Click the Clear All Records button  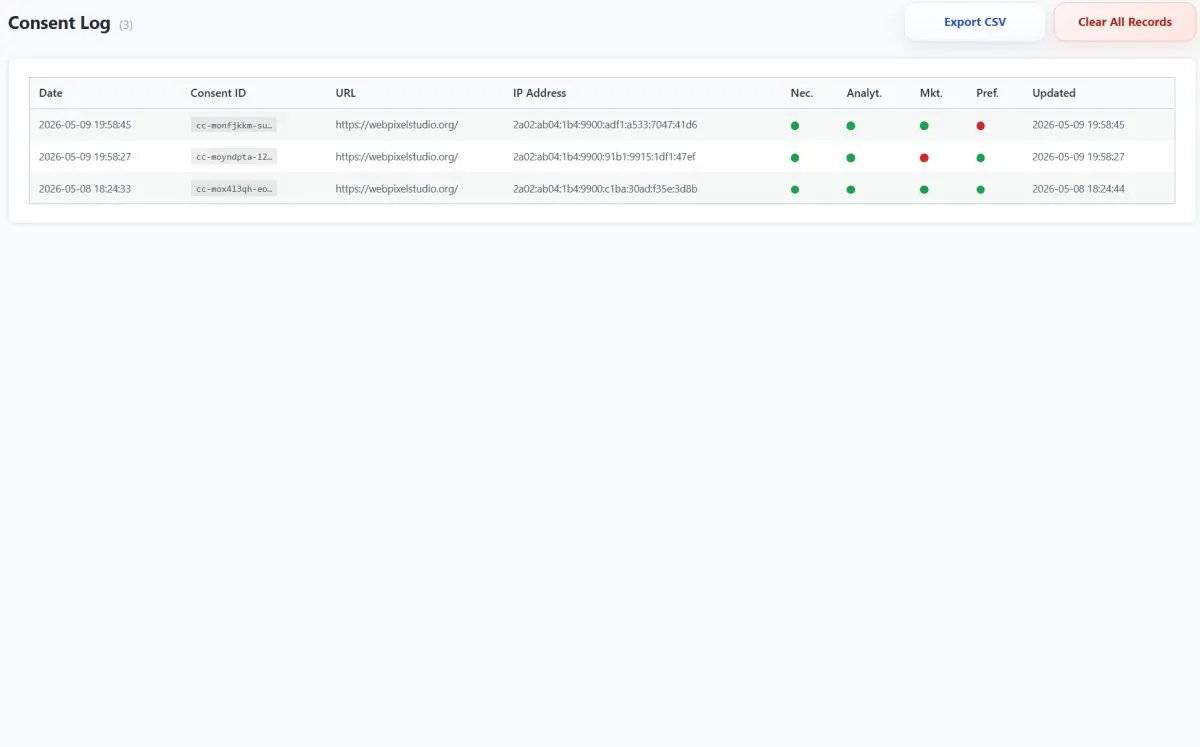[1125, 22]
